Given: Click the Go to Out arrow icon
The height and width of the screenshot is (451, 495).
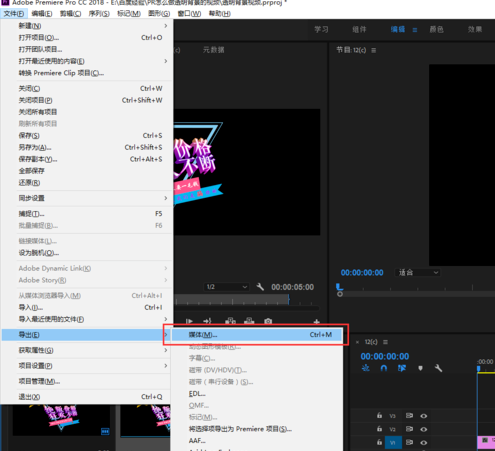Looking at the screenshot, I should click(x=207, y=321).
